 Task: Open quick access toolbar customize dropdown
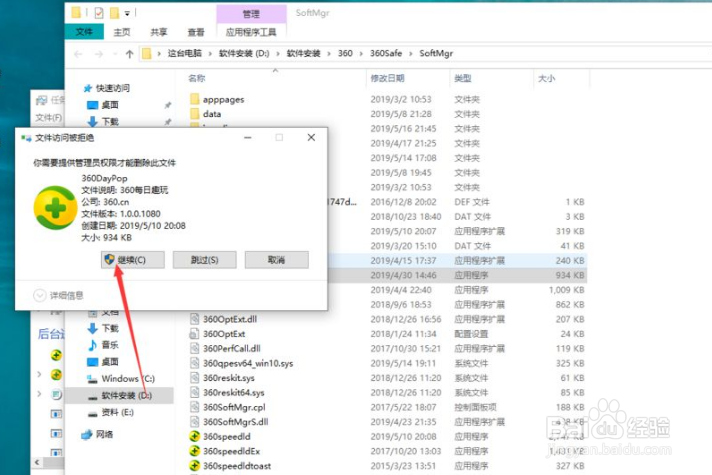127,14
